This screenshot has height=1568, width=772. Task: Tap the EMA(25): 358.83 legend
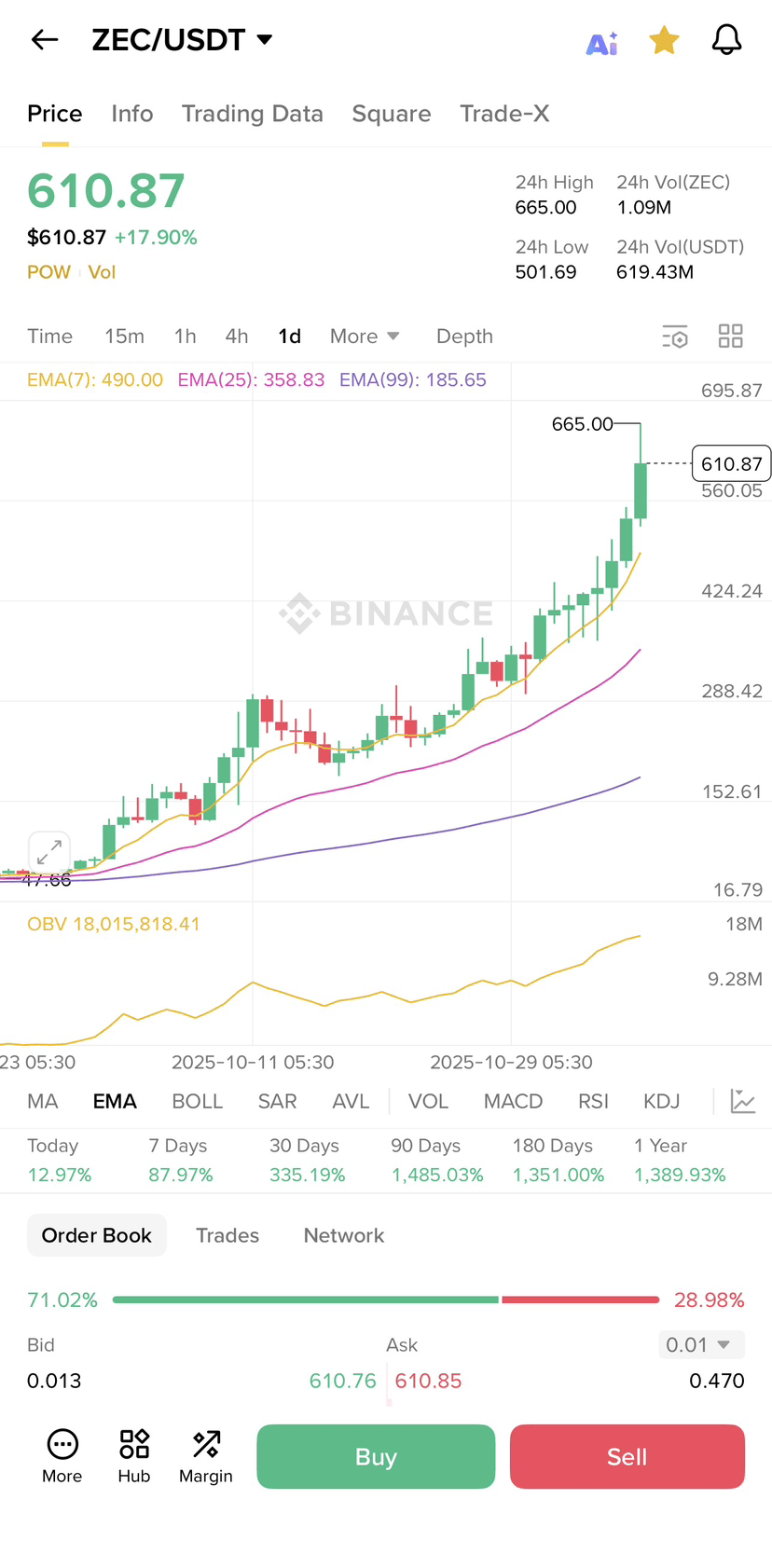click(251, 379)
